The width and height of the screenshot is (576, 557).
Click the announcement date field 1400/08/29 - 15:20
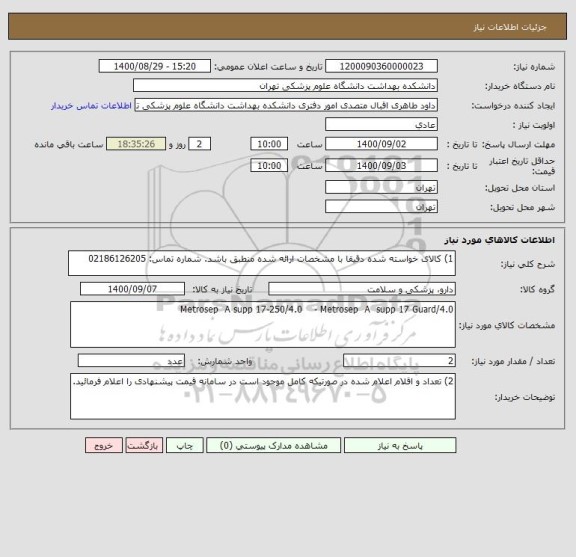click(x=155, y=66)
